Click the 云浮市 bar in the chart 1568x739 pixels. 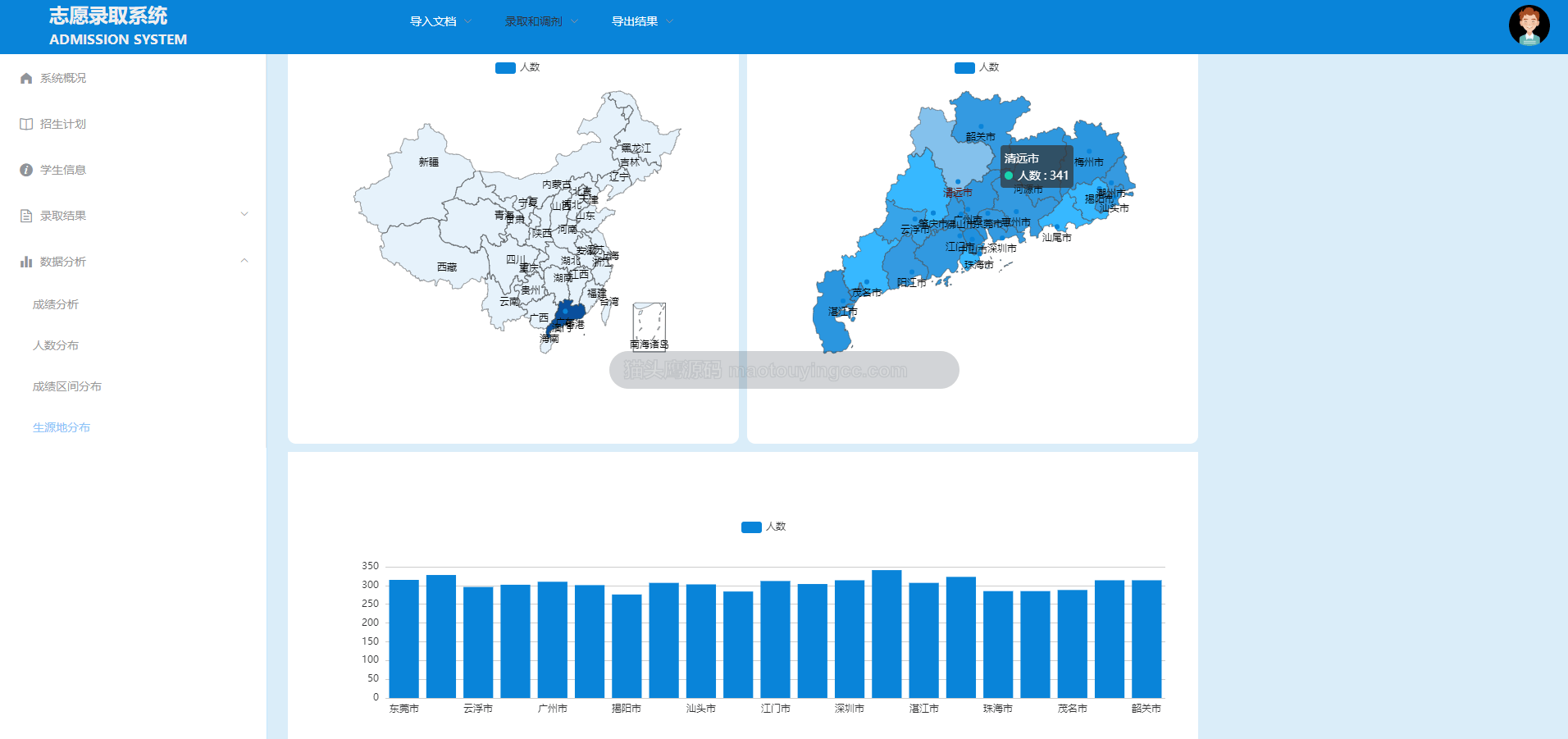pos(478,642)
